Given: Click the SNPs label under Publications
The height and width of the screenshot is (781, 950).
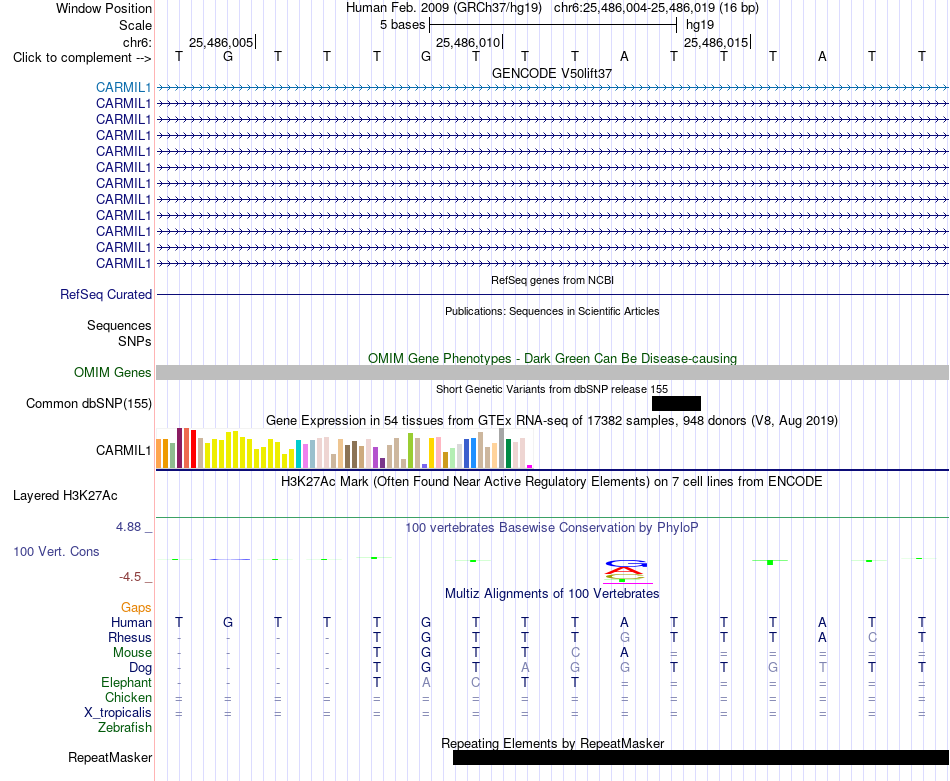Looking at the screenshot, I should 135,342.
